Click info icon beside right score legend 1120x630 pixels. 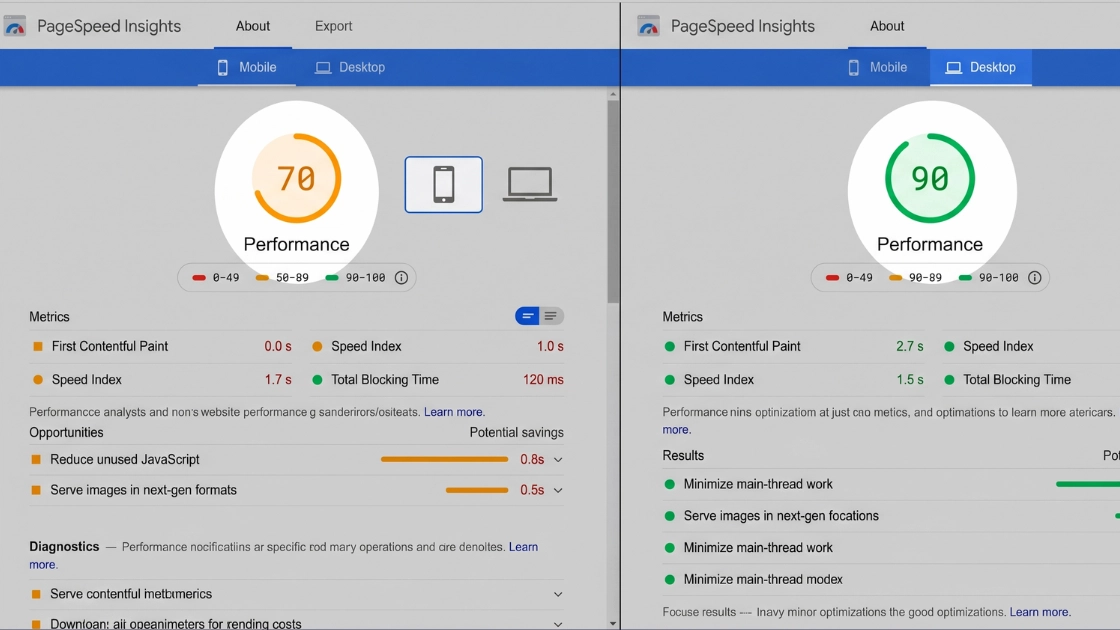pos(1035,278)
